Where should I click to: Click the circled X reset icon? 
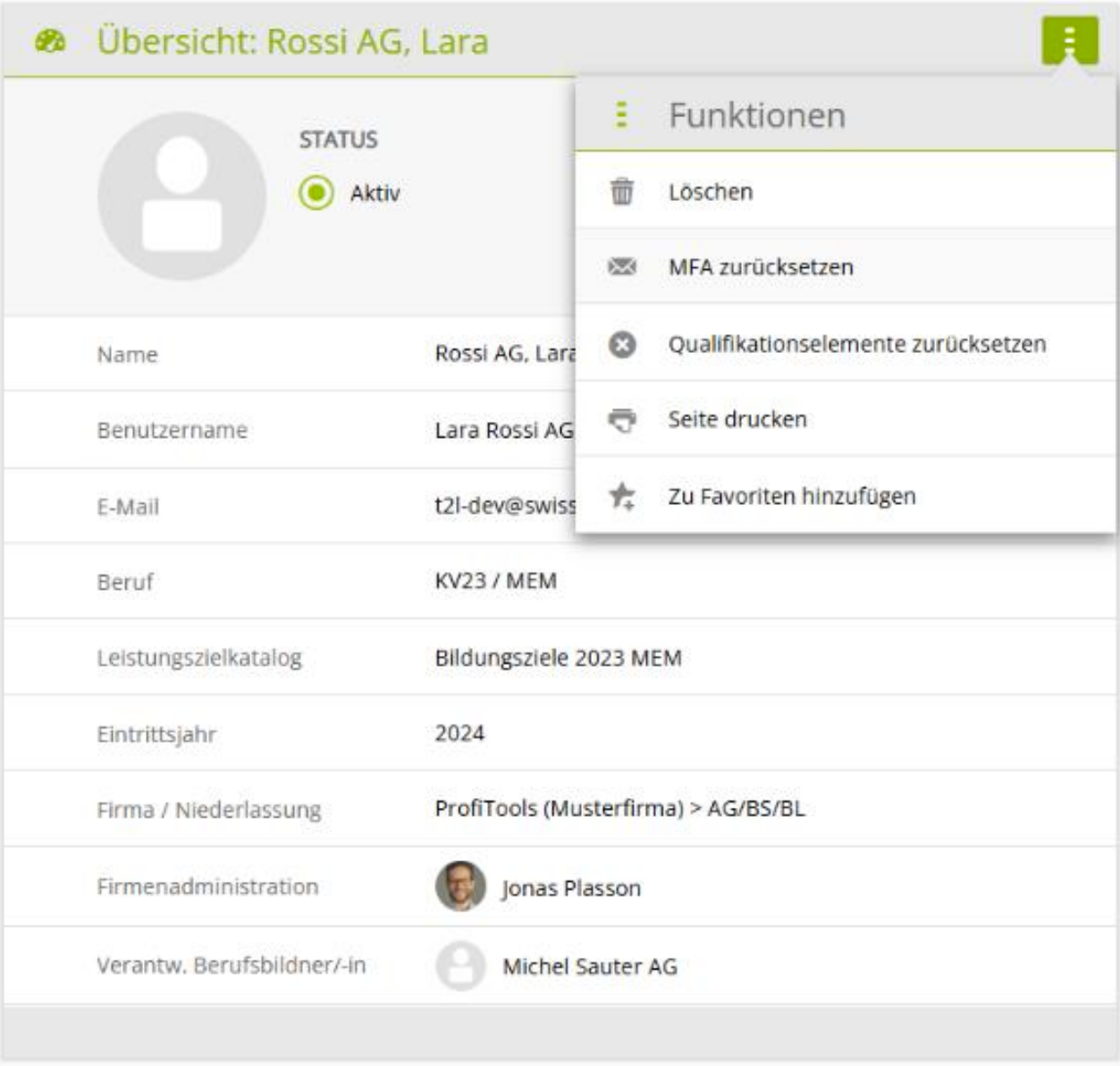pyautogui.click(x=622, y=344)
